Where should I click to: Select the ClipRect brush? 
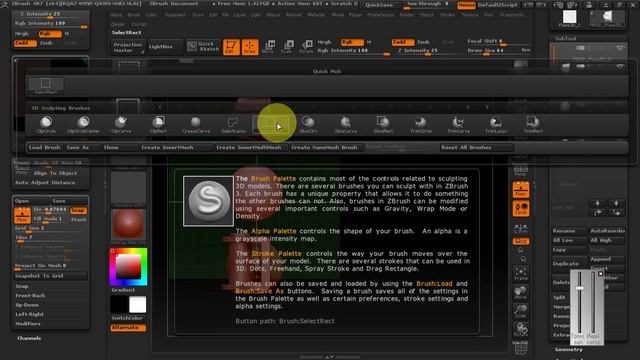[x=158, y=124]
